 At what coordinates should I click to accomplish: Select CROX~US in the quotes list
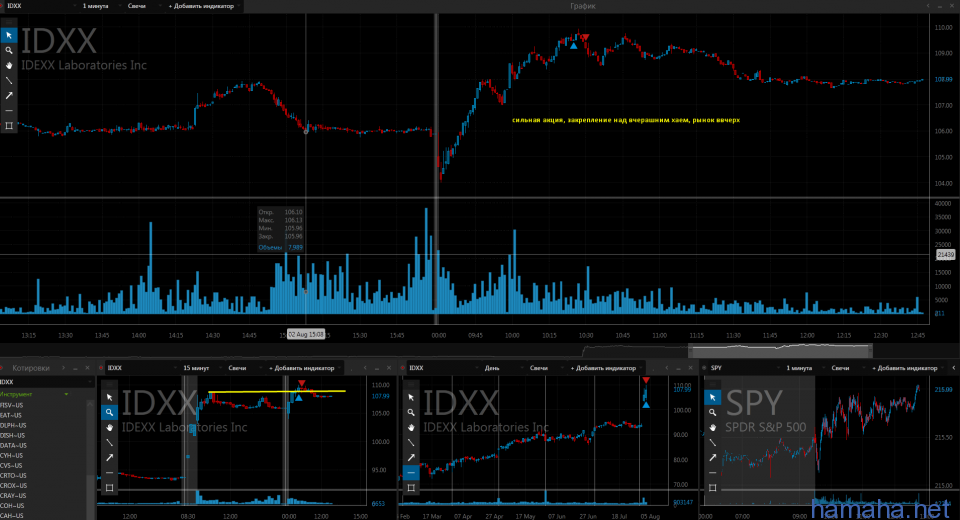coord(13,486)
